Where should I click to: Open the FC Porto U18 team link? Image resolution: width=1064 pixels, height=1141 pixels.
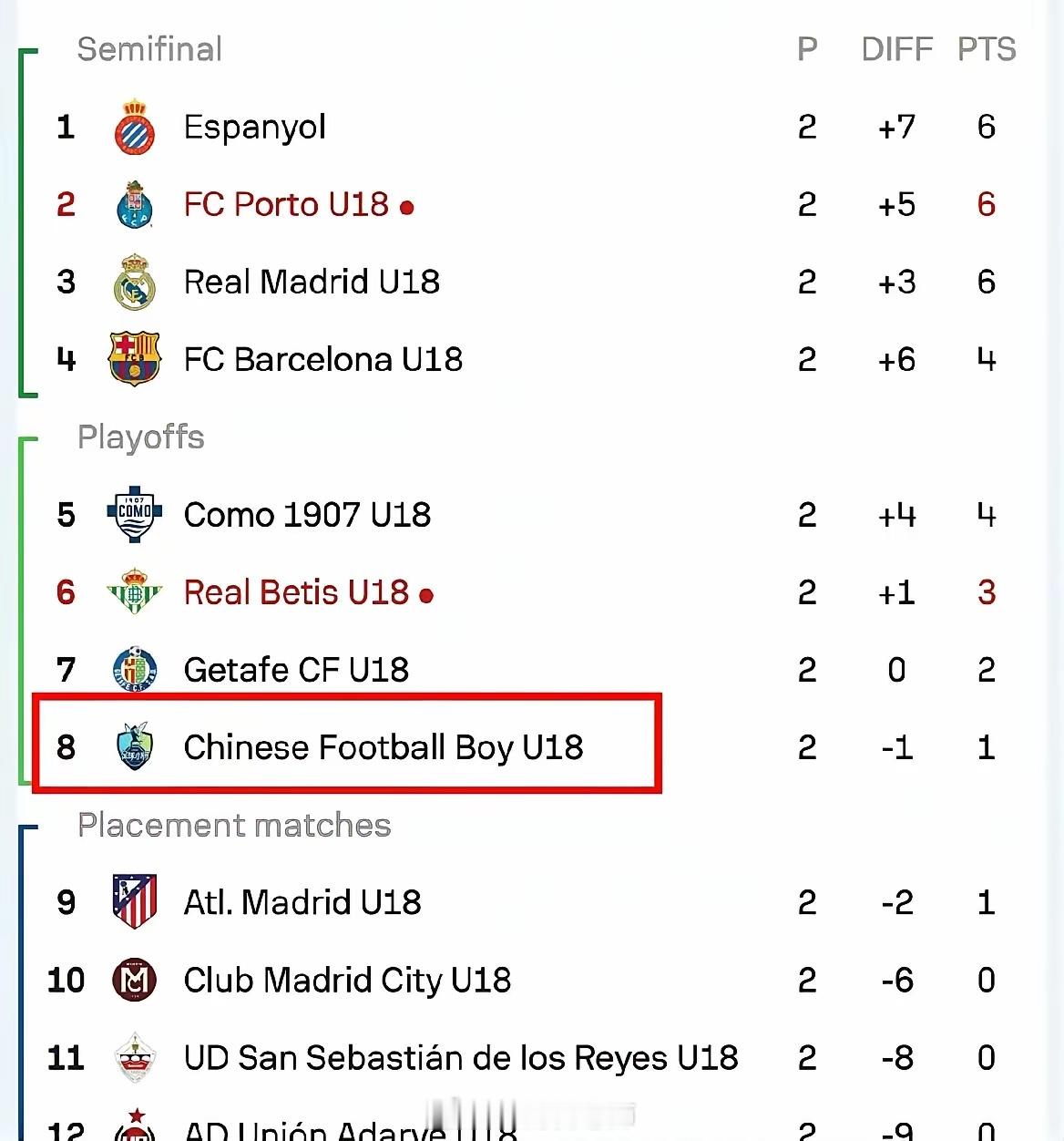click(x=286, y=204)
